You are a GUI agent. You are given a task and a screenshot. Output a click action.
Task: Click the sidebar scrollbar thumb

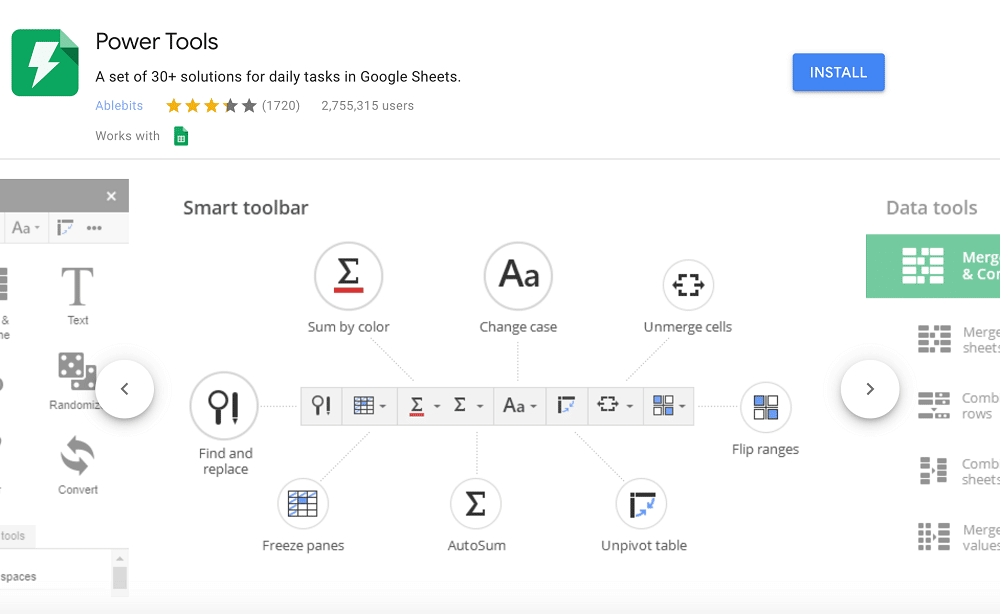pyautogui.click(x=120, y=578)
